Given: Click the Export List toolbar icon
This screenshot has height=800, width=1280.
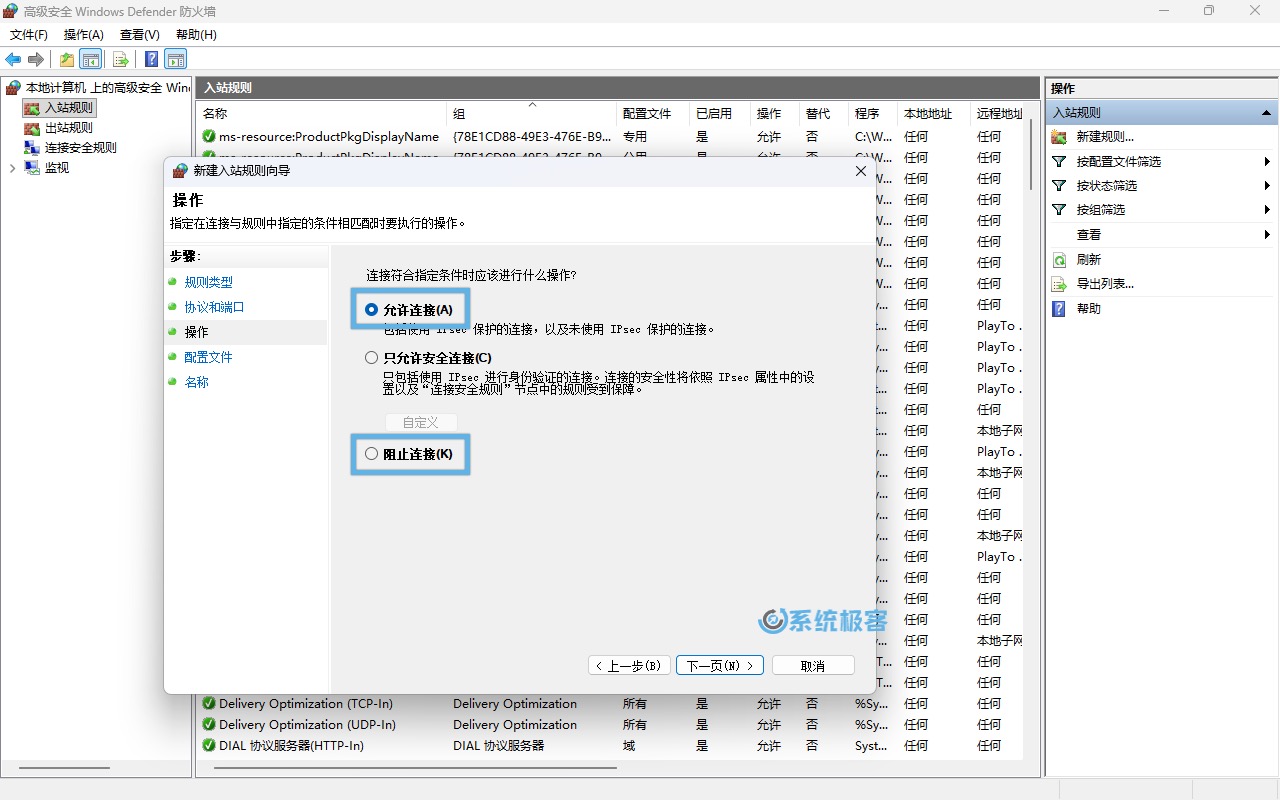Looking at the screenshot, I should pos(121,60).
